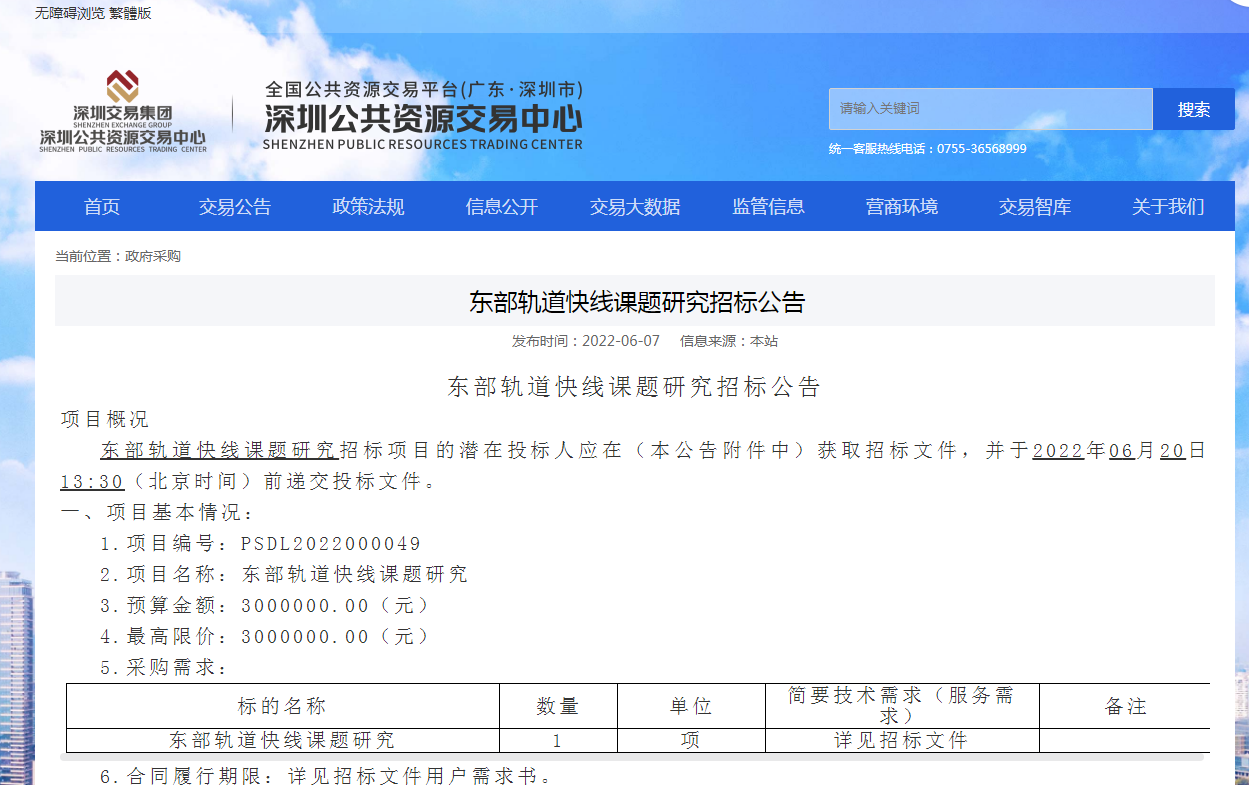
Task: Click the 详见招标文件 table cell
Action: pyautogui.click(x=901, y=741)
